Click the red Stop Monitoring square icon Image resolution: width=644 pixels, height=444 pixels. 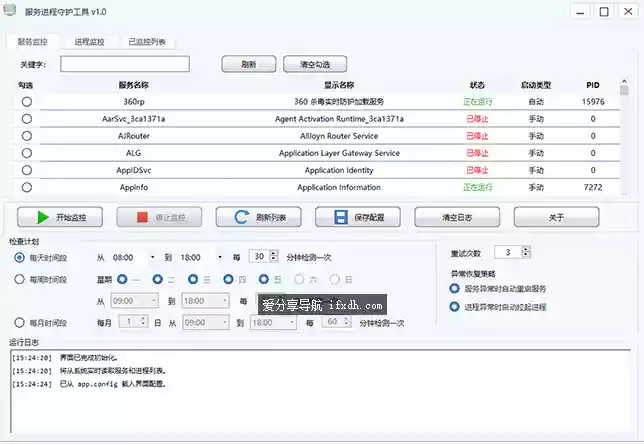tap(142, 217)
